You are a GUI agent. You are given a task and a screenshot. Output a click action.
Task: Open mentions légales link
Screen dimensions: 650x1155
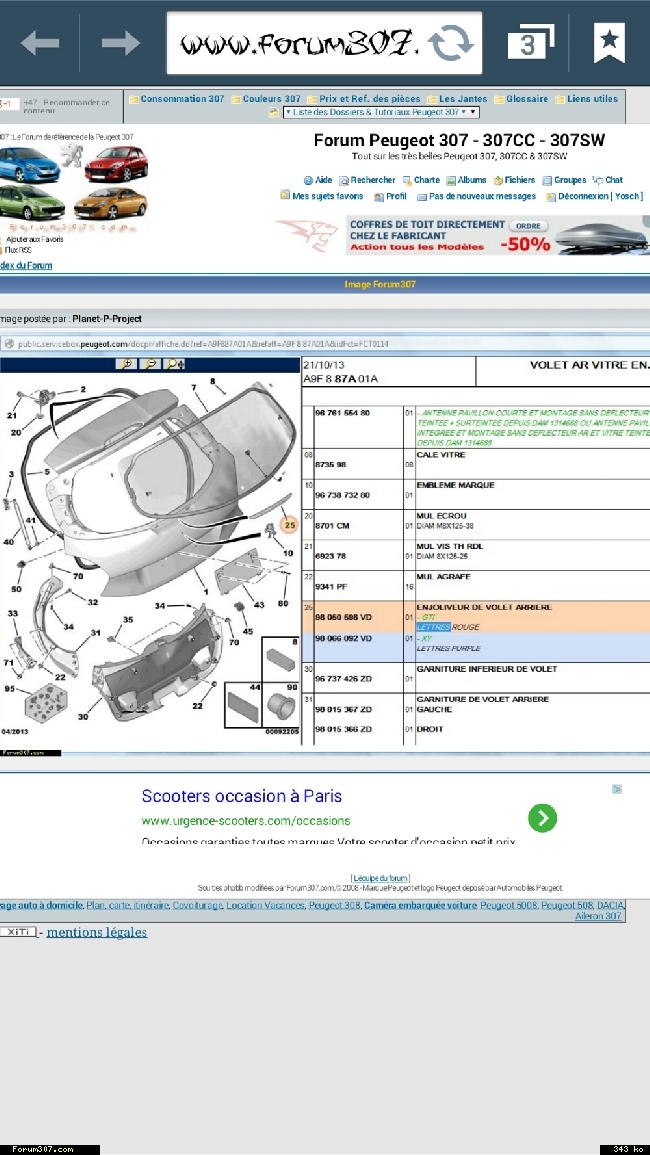[x=97, y=933]
